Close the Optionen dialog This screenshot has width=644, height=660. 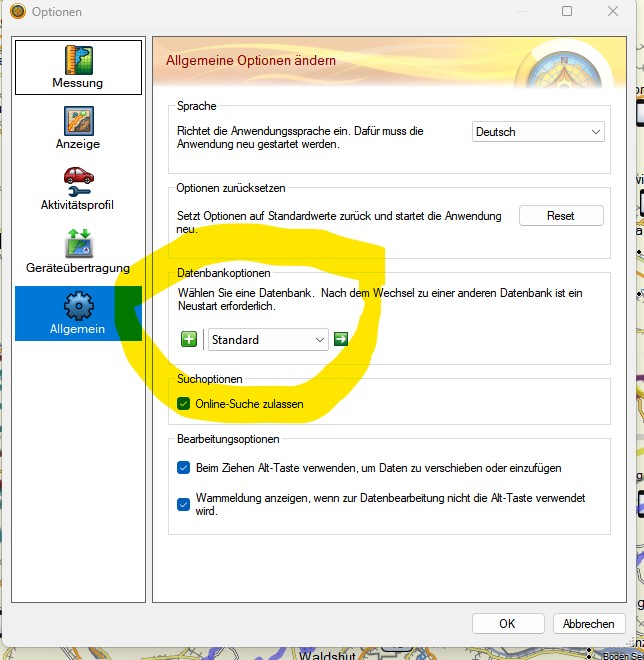point(613,11)
